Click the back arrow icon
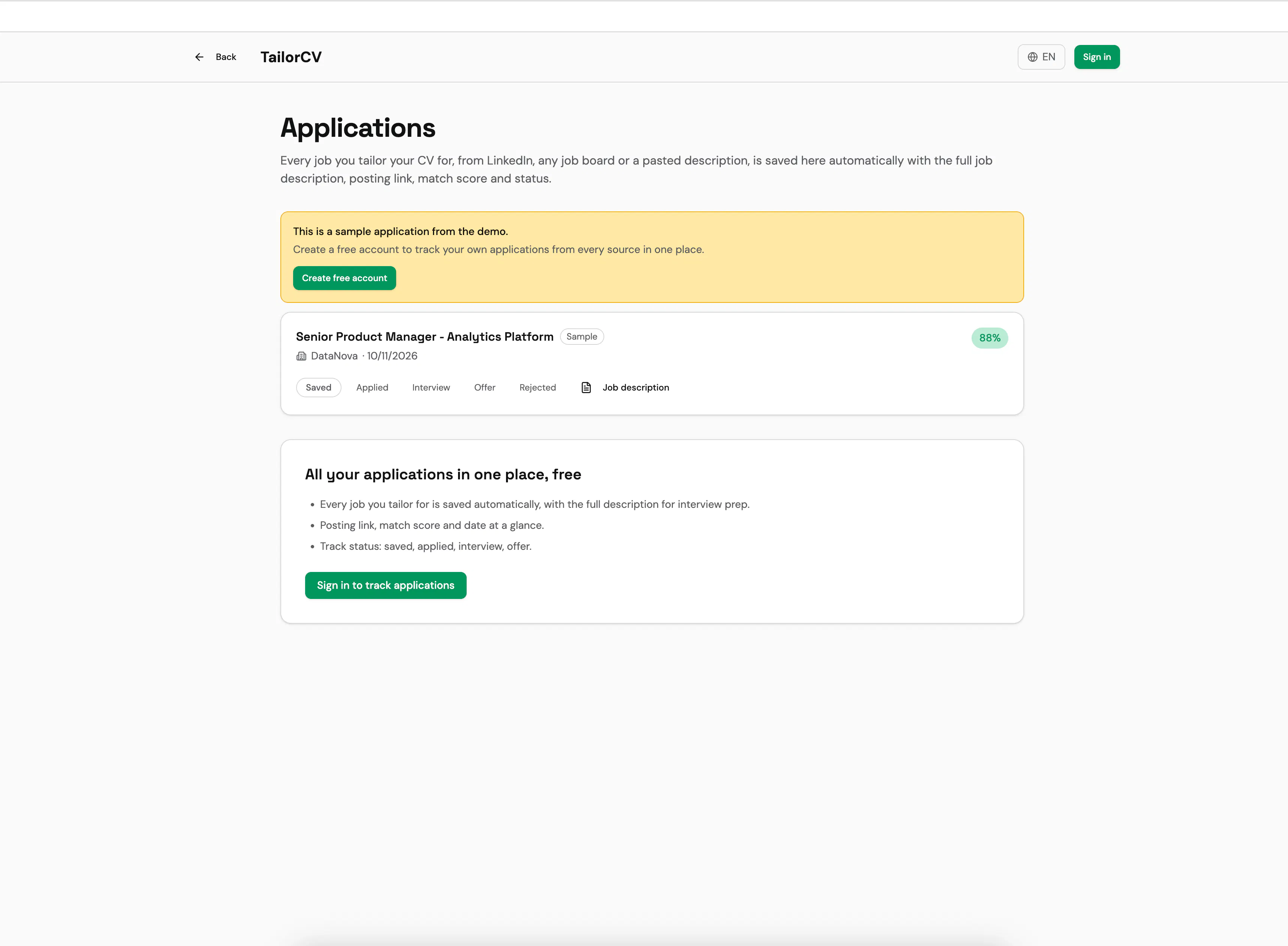The image size is (1288, 946). (199, 57)
